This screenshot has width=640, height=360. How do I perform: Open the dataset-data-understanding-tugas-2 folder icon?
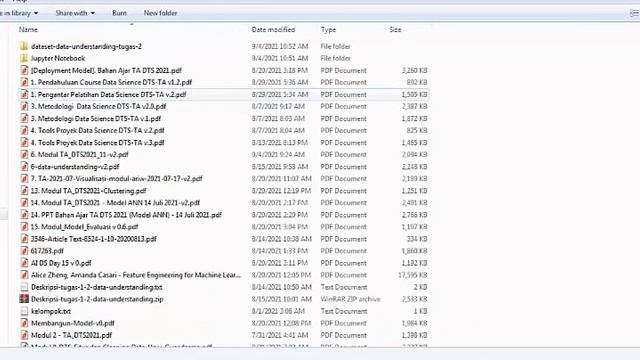pos(24,46)
